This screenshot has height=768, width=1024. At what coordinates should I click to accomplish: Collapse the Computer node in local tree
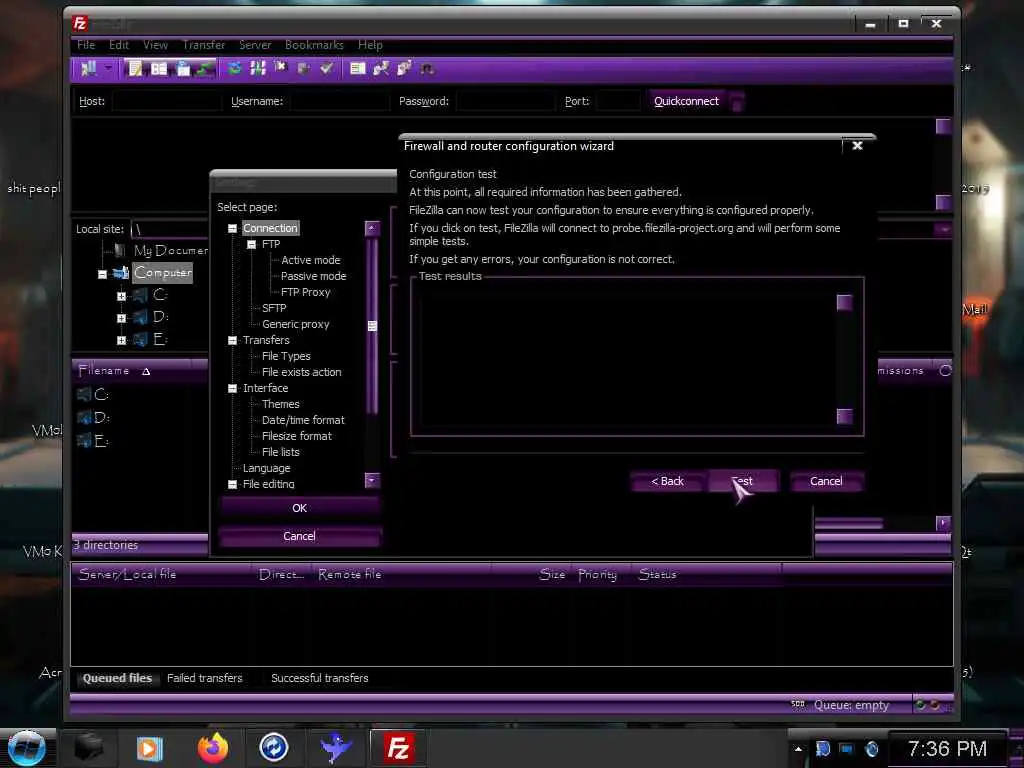[102, 274]
